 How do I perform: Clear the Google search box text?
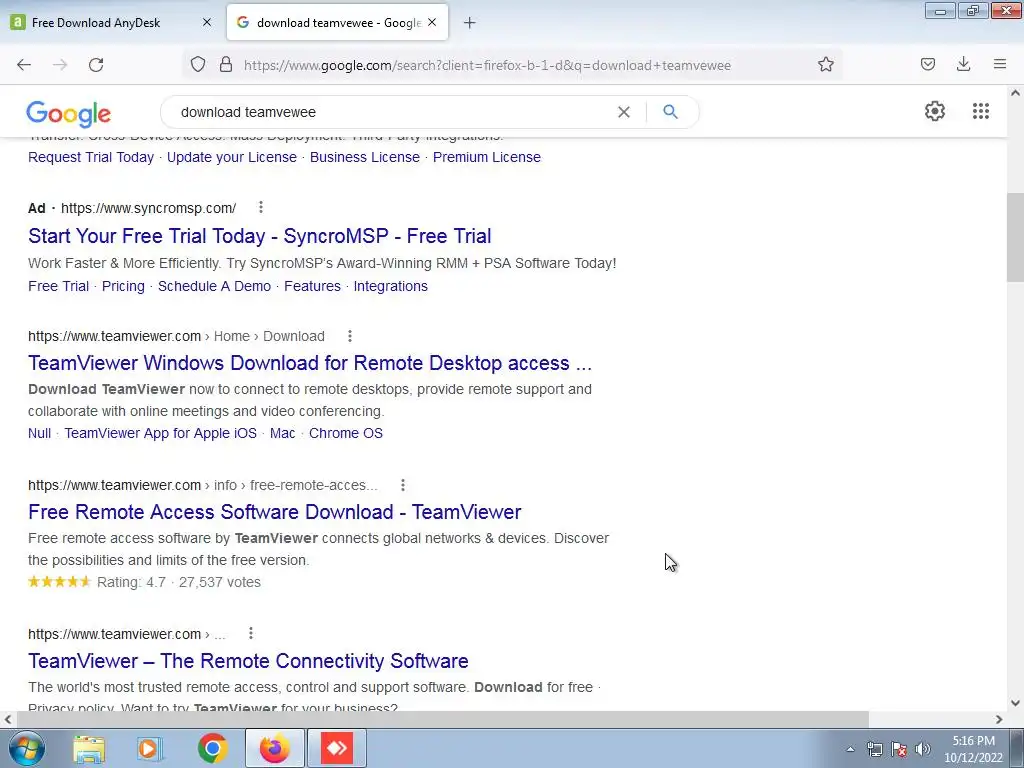click(624, 112)
